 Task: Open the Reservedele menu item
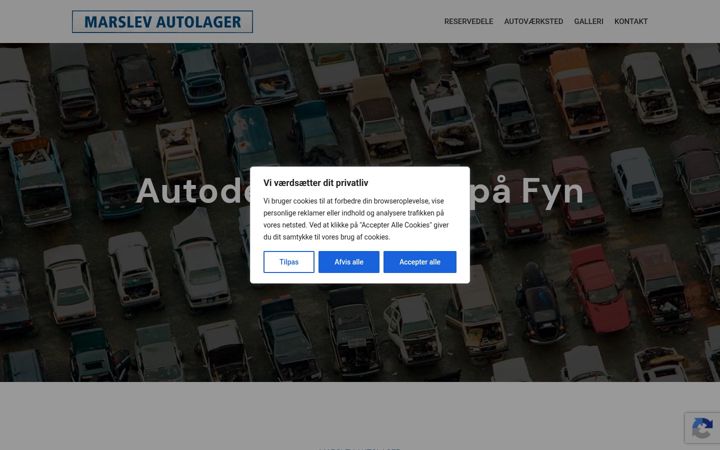click(x=468, y=21)
